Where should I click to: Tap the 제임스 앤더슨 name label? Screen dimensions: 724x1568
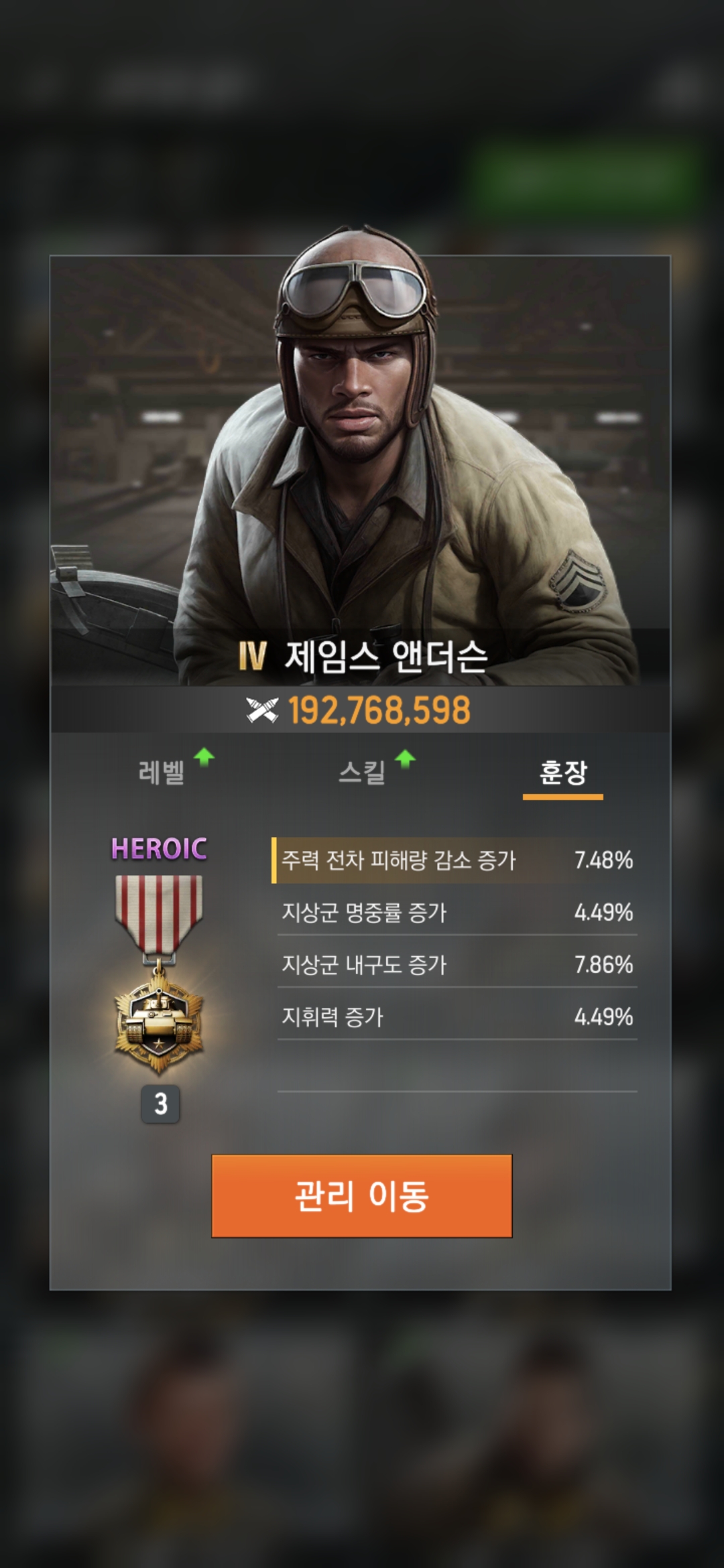point(386,657)
